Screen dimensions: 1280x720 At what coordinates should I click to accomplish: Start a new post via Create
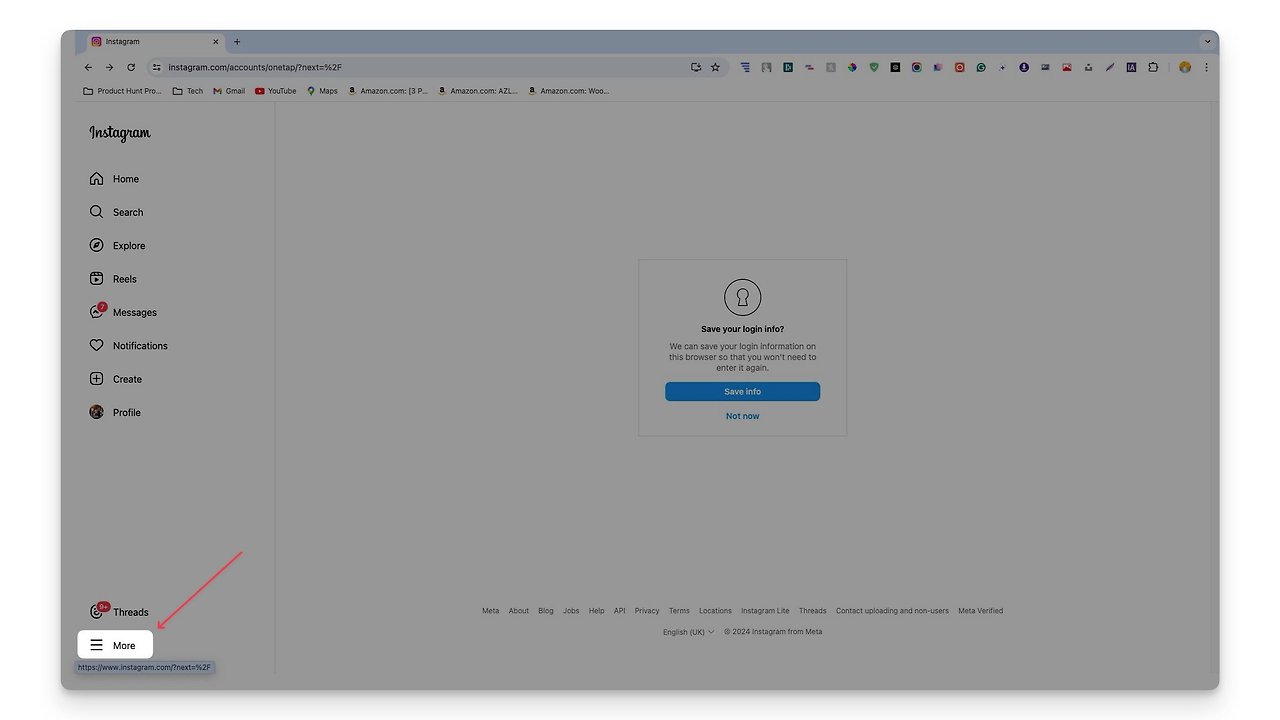click(116, 379)
